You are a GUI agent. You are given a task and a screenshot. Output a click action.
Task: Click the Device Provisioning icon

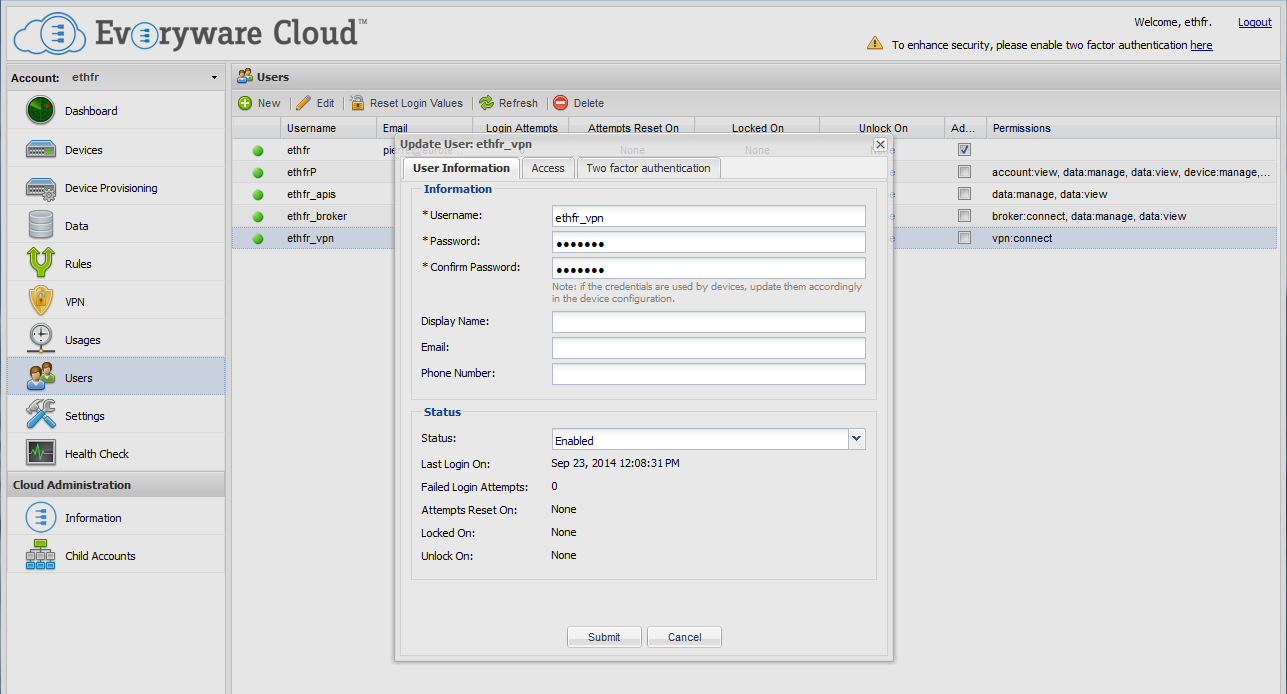click(x=41, y=187)
